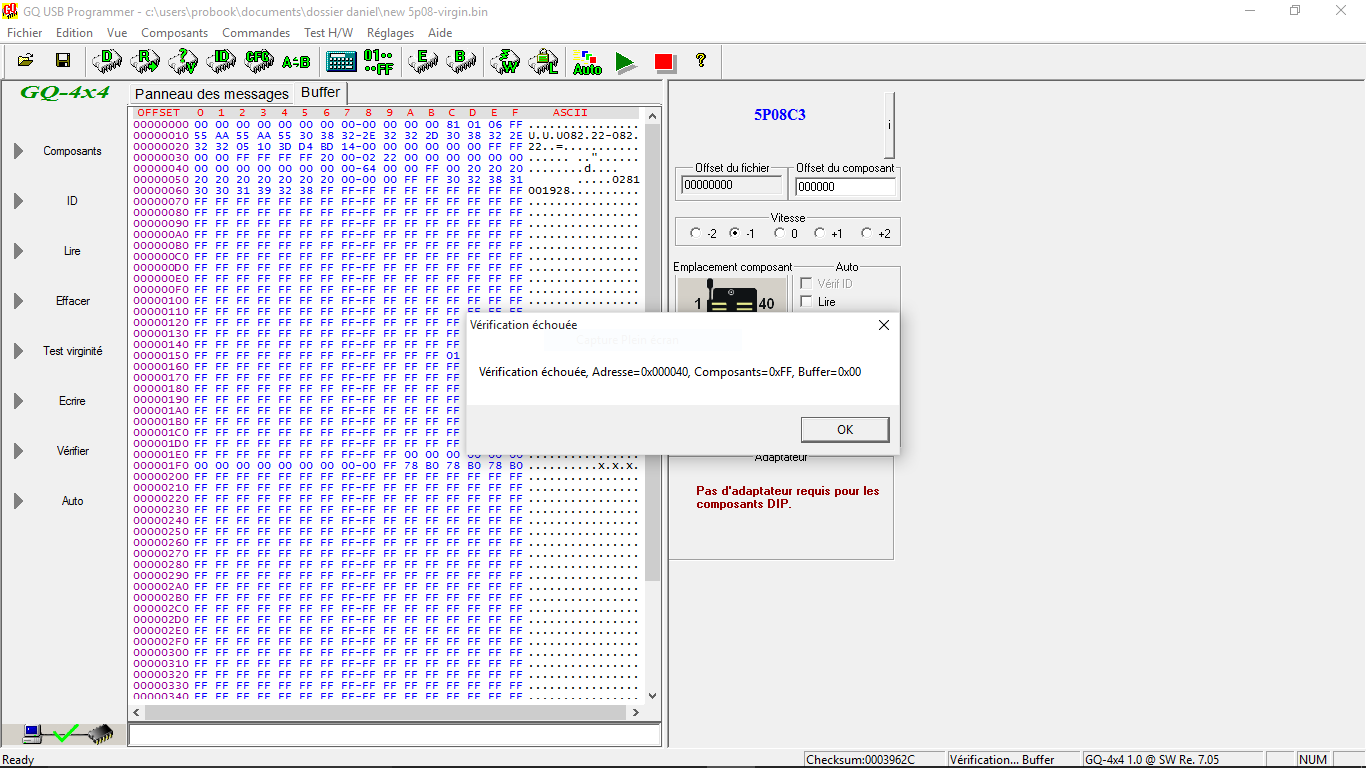Select speed +1 radio button
The height and width of the screenshot is (768, 1366).
[x=820, y=233]
